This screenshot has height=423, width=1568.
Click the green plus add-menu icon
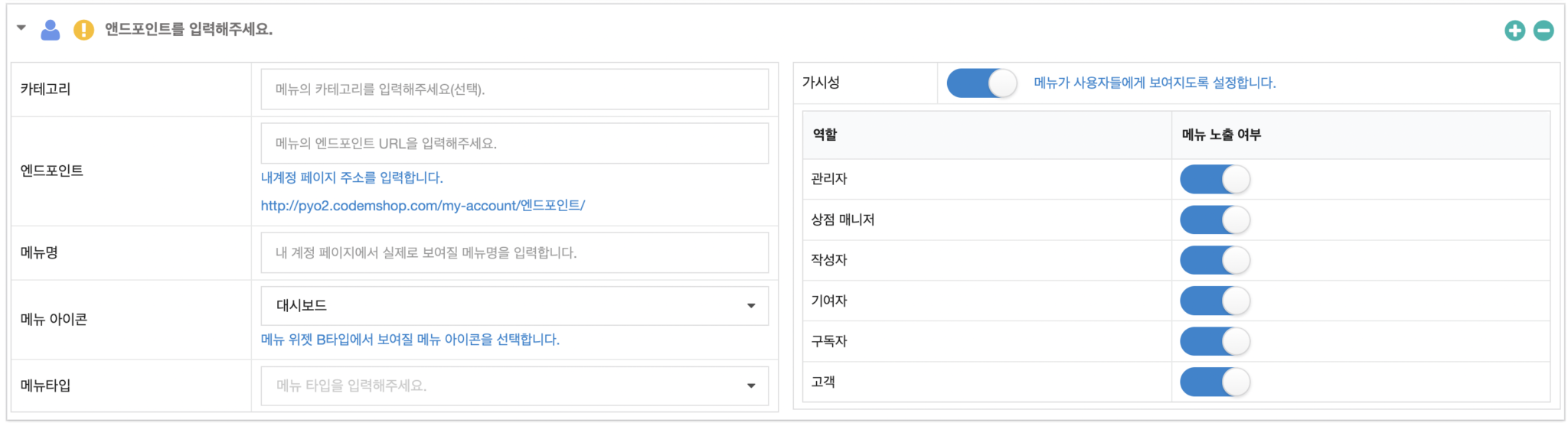pos(1514,31)
